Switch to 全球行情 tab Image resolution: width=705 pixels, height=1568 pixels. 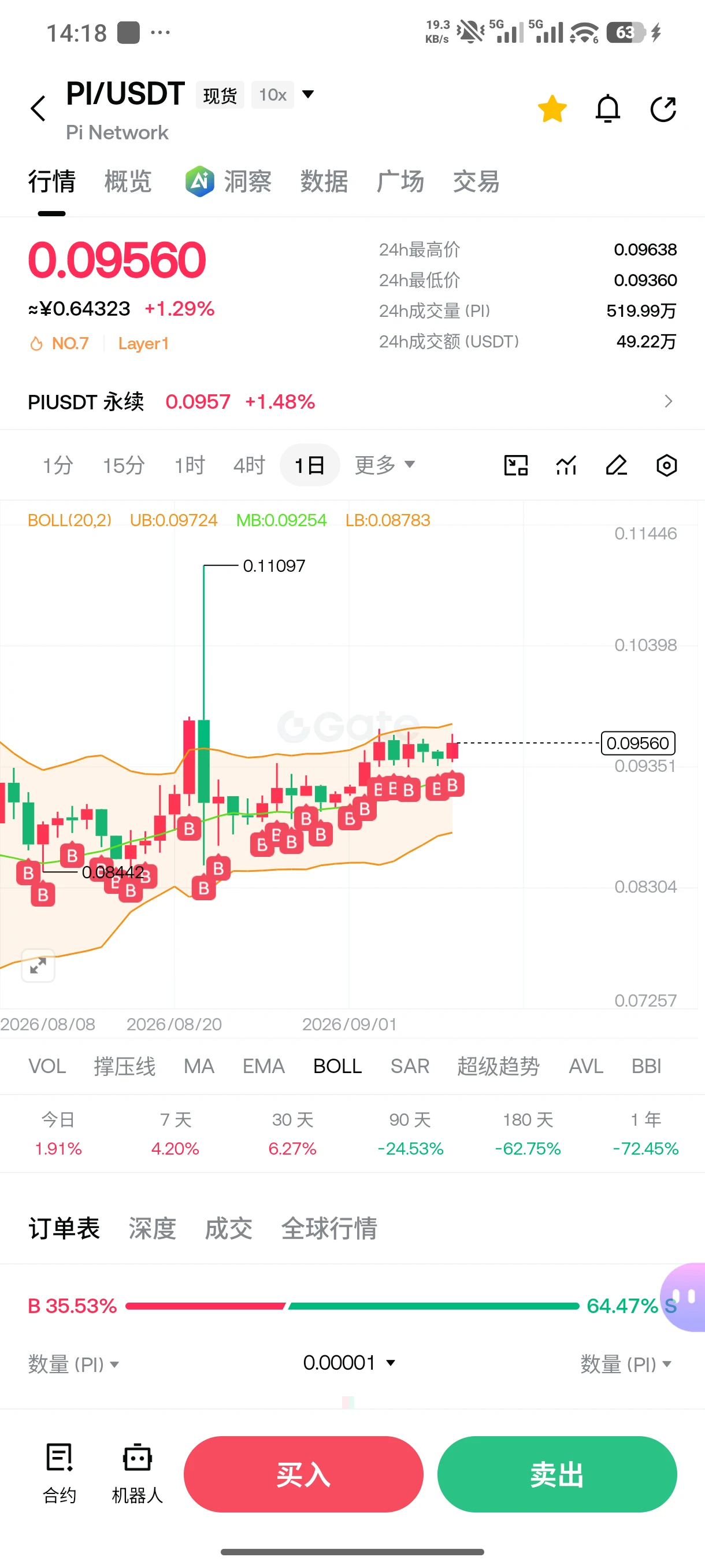tap(329, 1229)
